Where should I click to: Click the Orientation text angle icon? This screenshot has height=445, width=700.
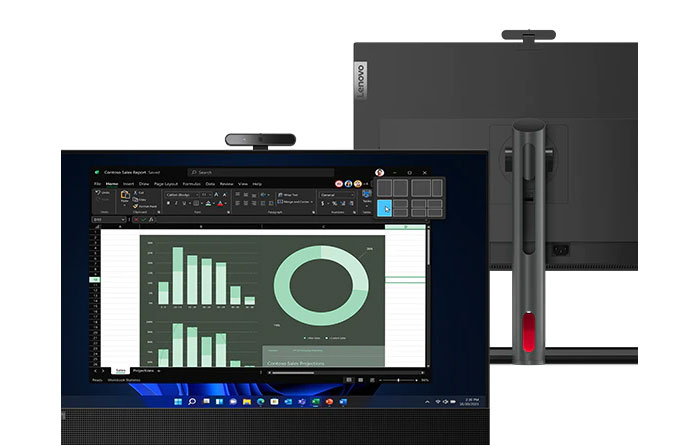tap(263, 195)
